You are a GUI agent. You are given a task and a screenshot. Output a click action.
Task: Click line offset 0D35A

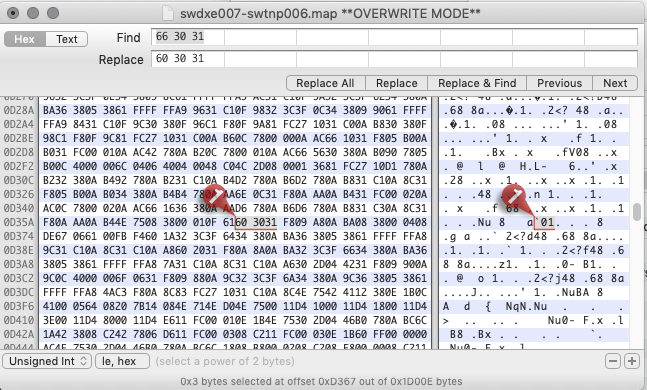tap(19, 222)
